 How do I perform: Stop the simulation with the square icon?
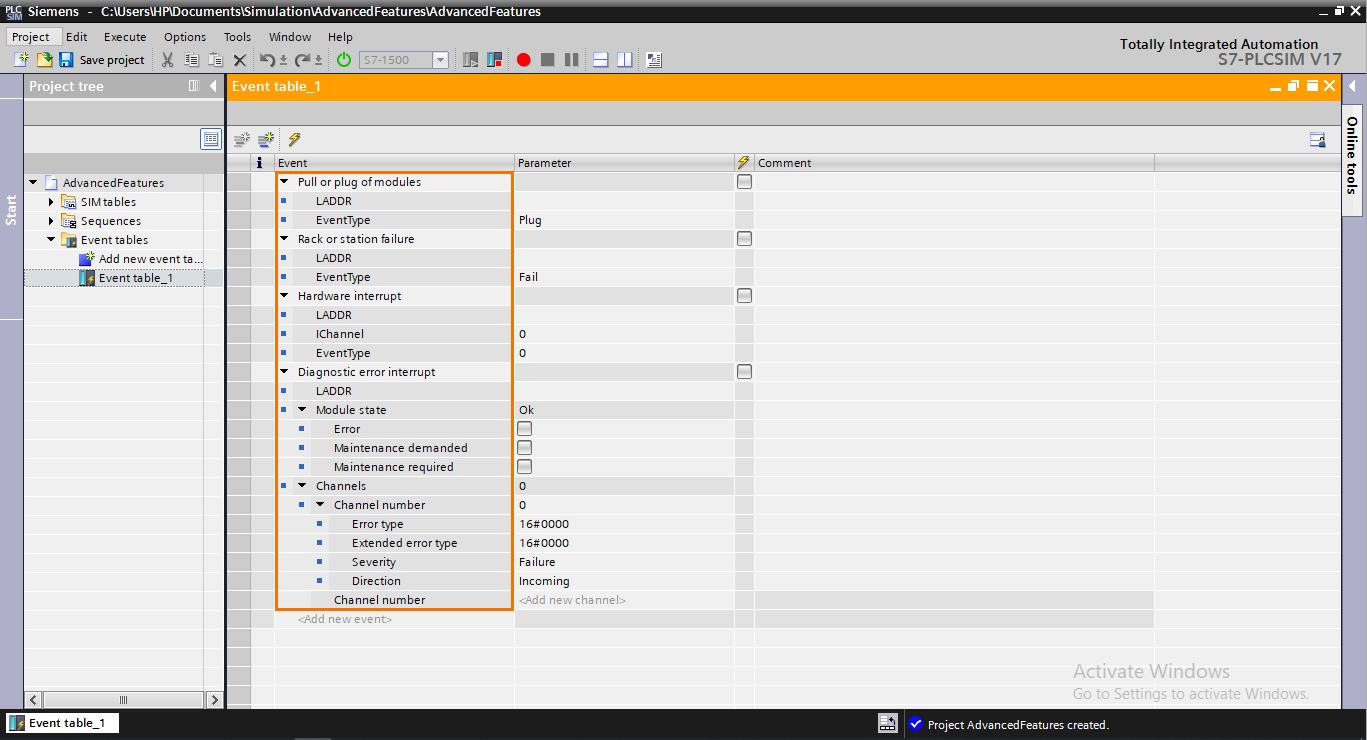(547, 59)
